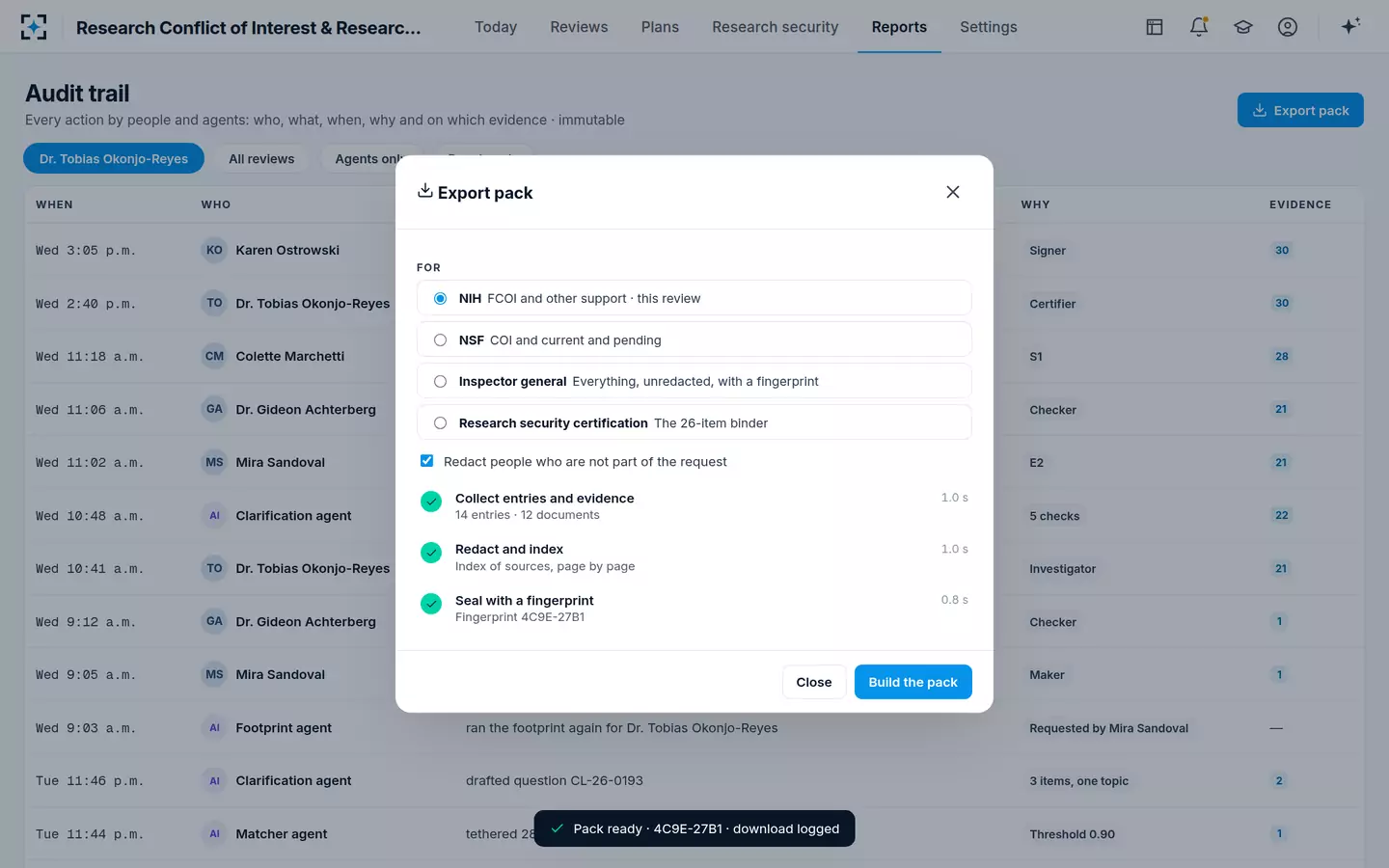
Task: Click the Fingerprint 4C9E-27B1 text in the dialog
Action: point(520,617)
